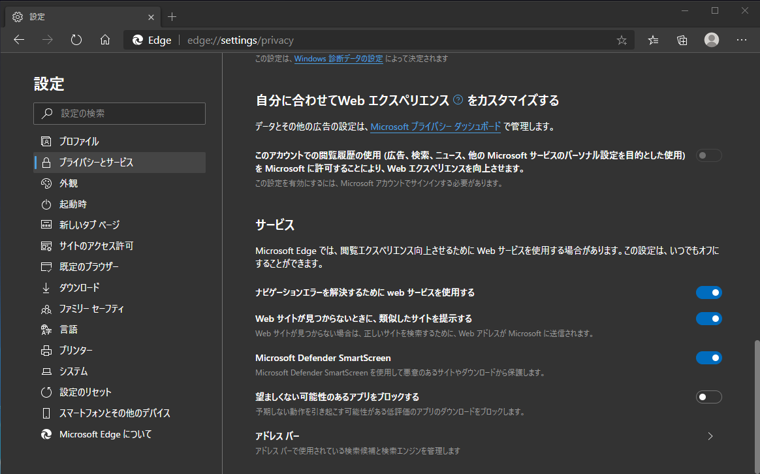
Task: Click the 設定の検索 search field
Action: 119,113
